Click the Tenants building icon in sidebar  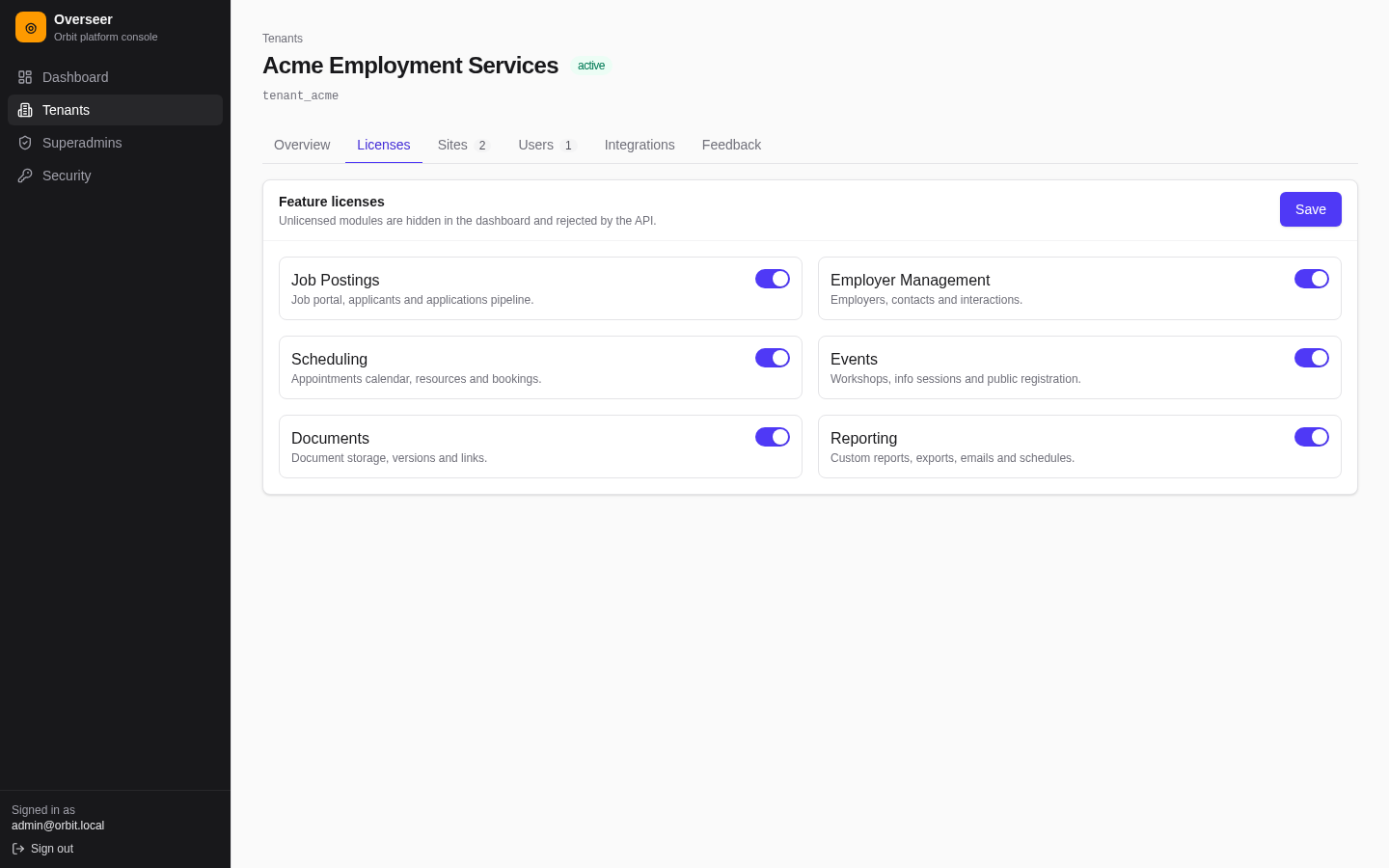[25, 110]
